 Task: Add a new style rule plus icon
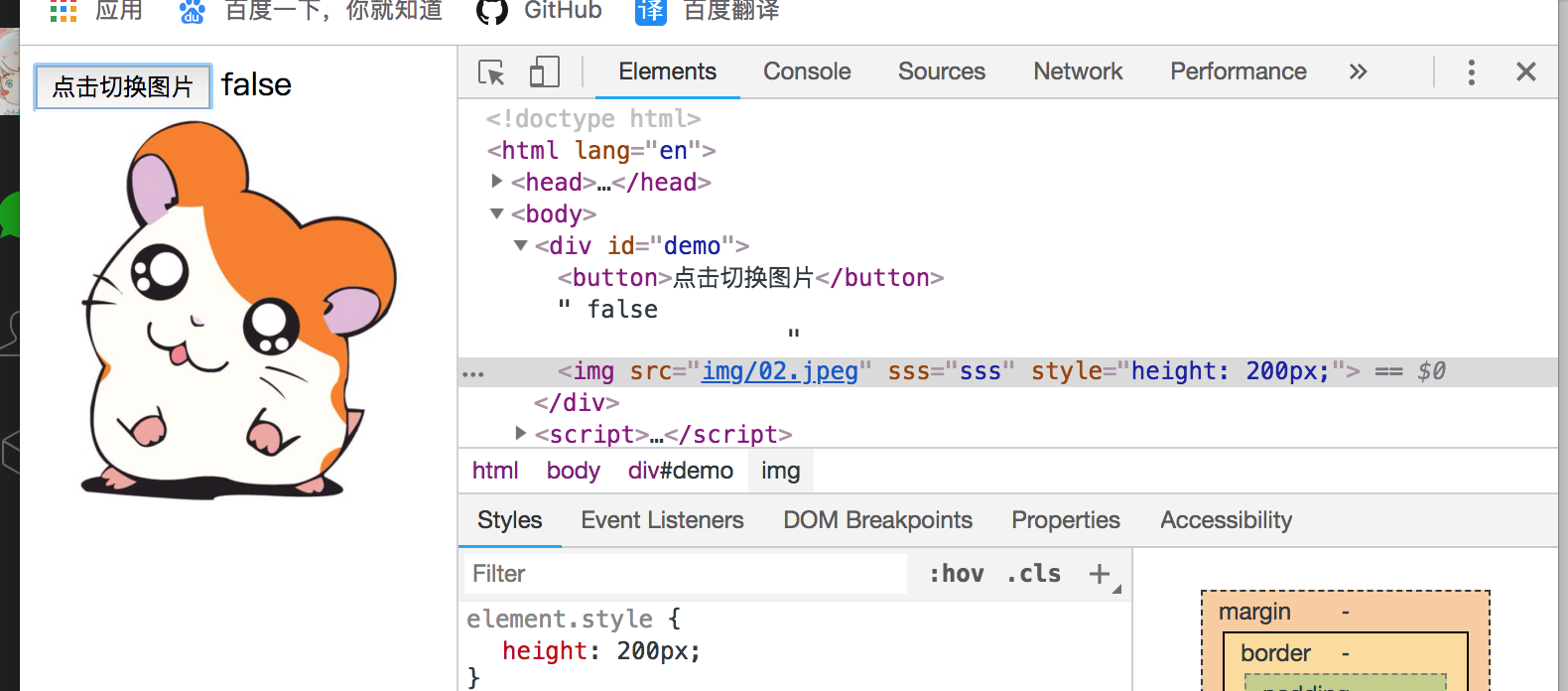coord(1100,574)
